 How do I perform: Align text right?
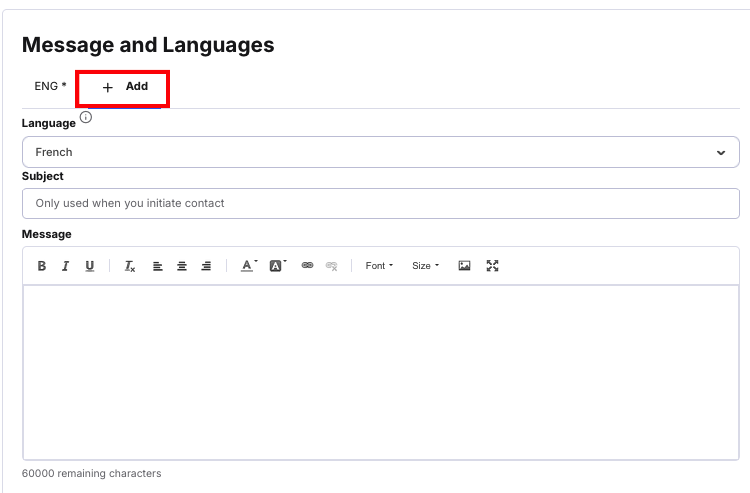coord(206,266)
